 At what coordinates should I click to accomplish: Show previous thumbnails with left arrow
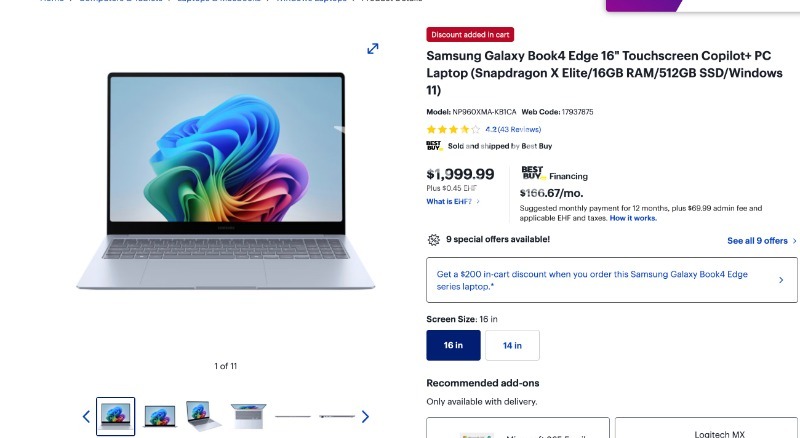tap(86, 417)
